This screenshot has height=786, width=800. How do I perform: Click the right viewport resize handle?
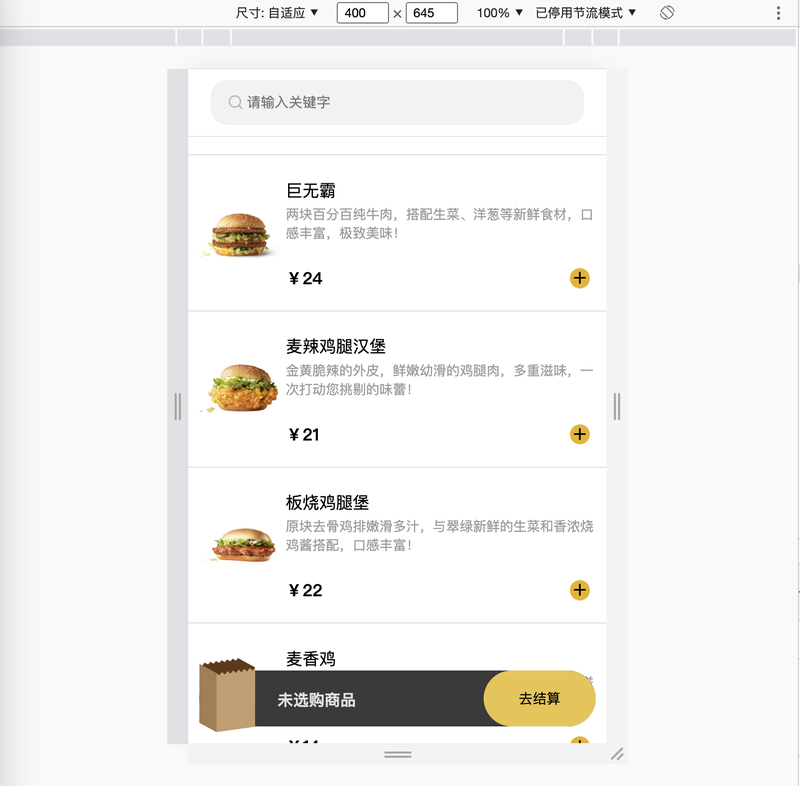point(617,407)
